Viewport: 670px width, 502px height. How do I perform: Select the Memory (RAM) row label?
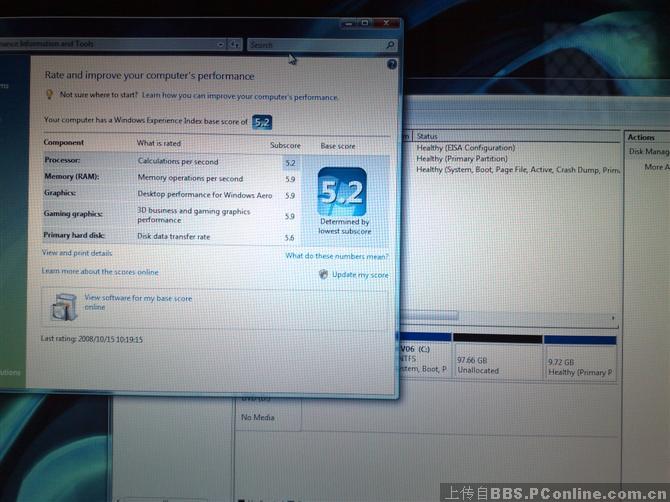click(71, 176)
